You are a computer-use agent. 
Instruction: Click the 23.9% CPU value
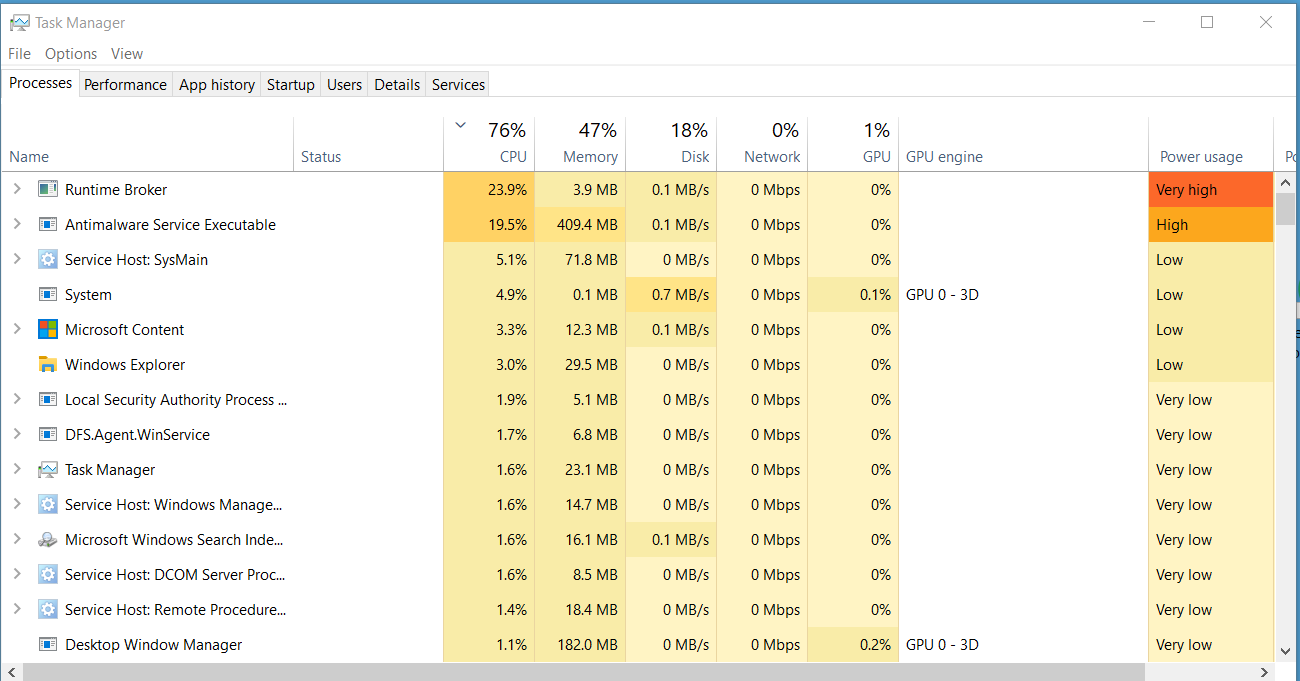coord(507,189)
